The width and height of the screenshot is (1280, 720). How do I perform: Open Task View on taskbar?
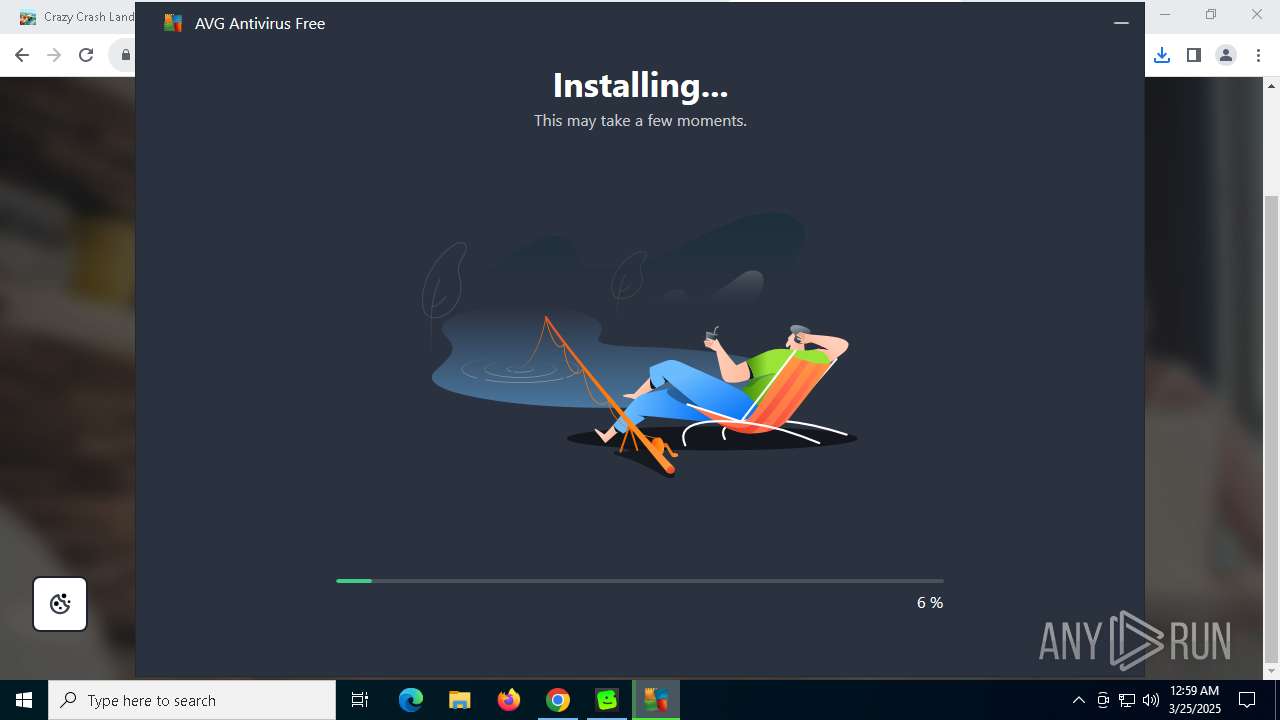pyautogui.click(x=360, y=700)
